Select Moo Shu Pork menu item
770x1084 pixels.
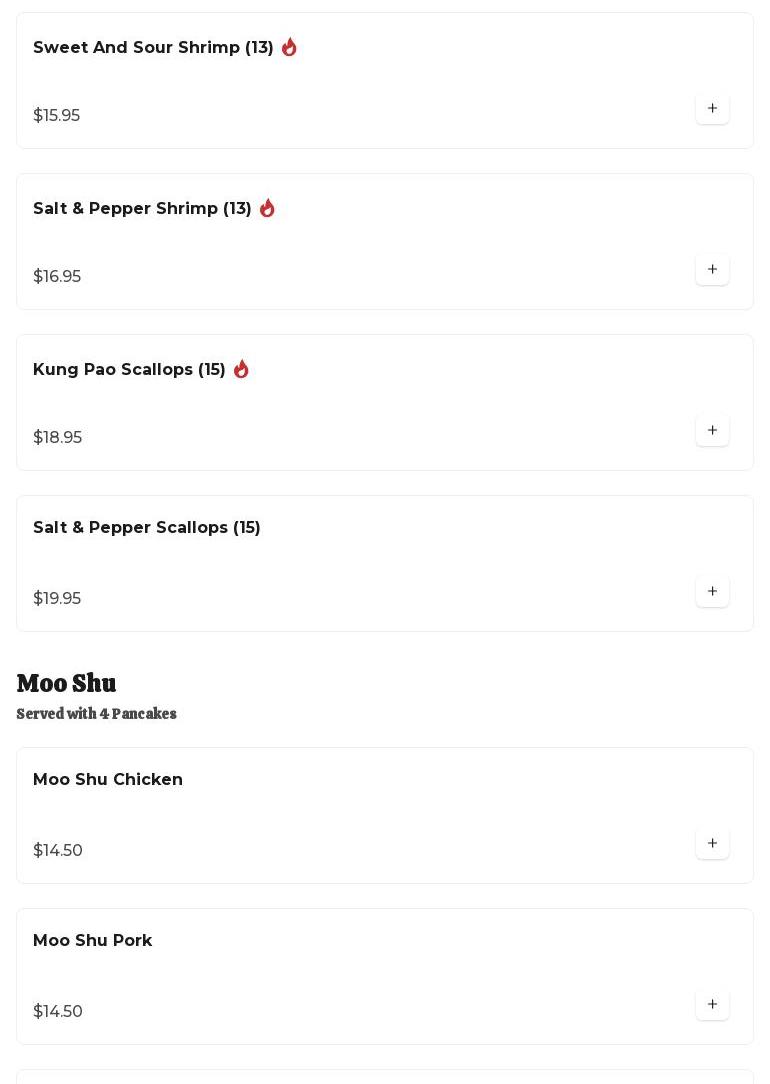click(x=93, y=941)
